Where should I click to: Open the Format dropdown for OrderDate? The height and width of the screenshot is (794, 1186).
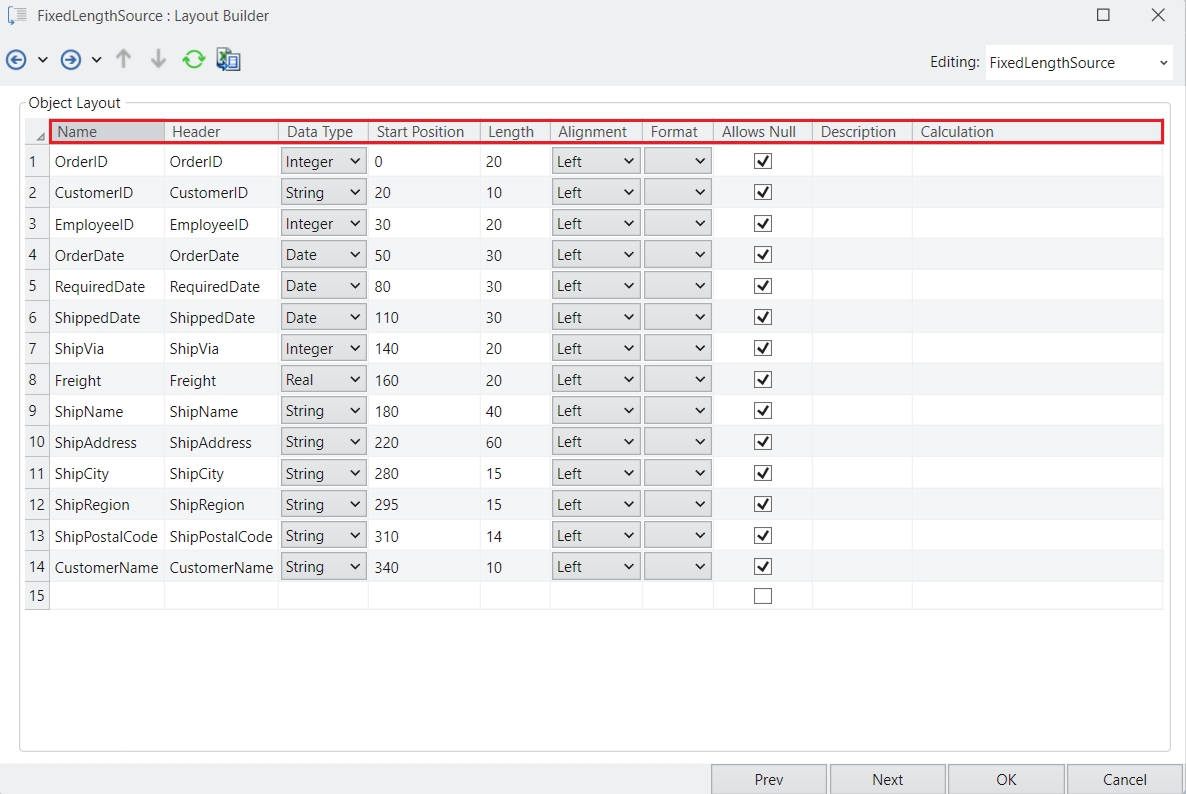678,255
